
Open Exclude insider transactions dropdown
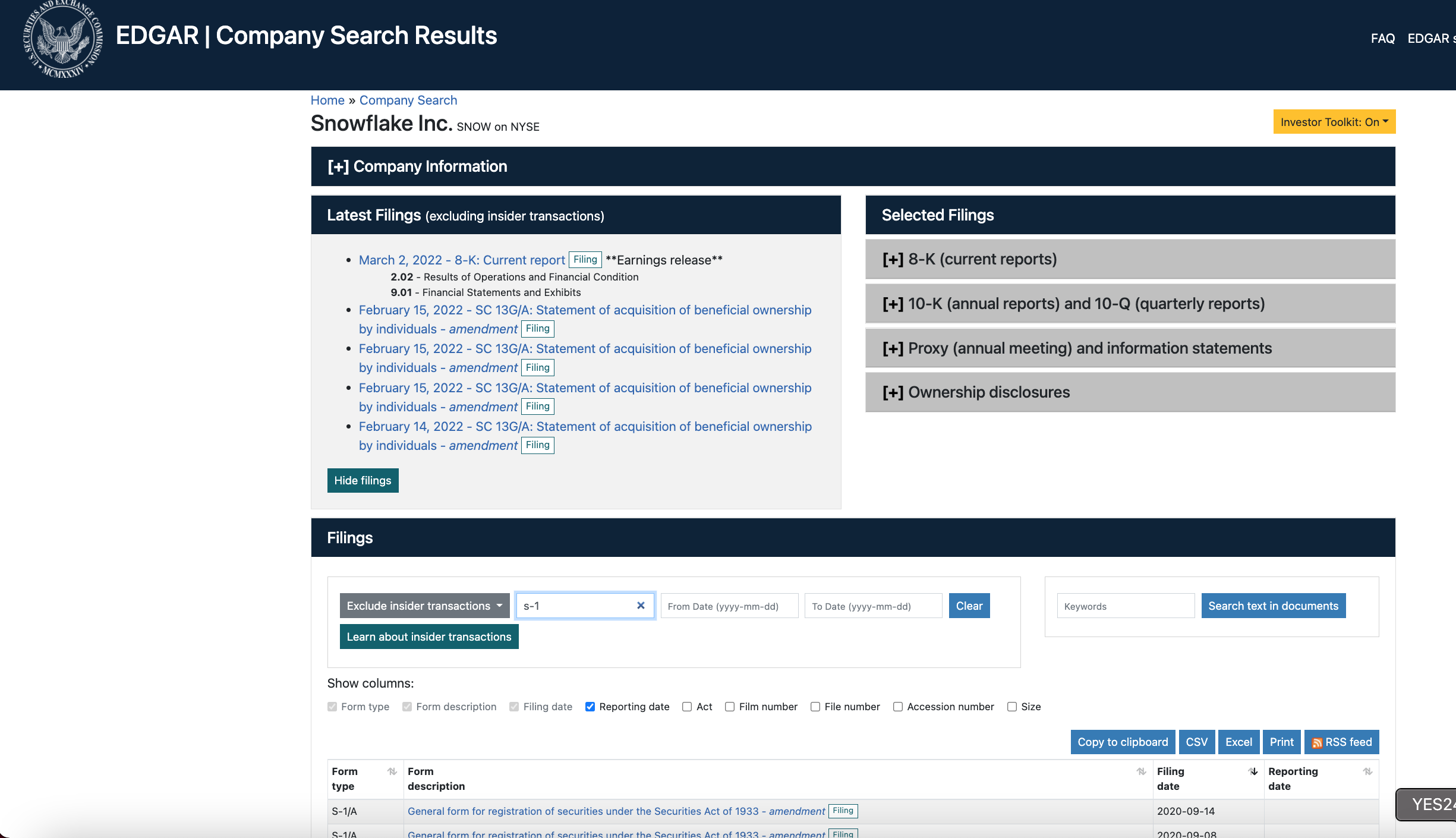pos(424,606)
